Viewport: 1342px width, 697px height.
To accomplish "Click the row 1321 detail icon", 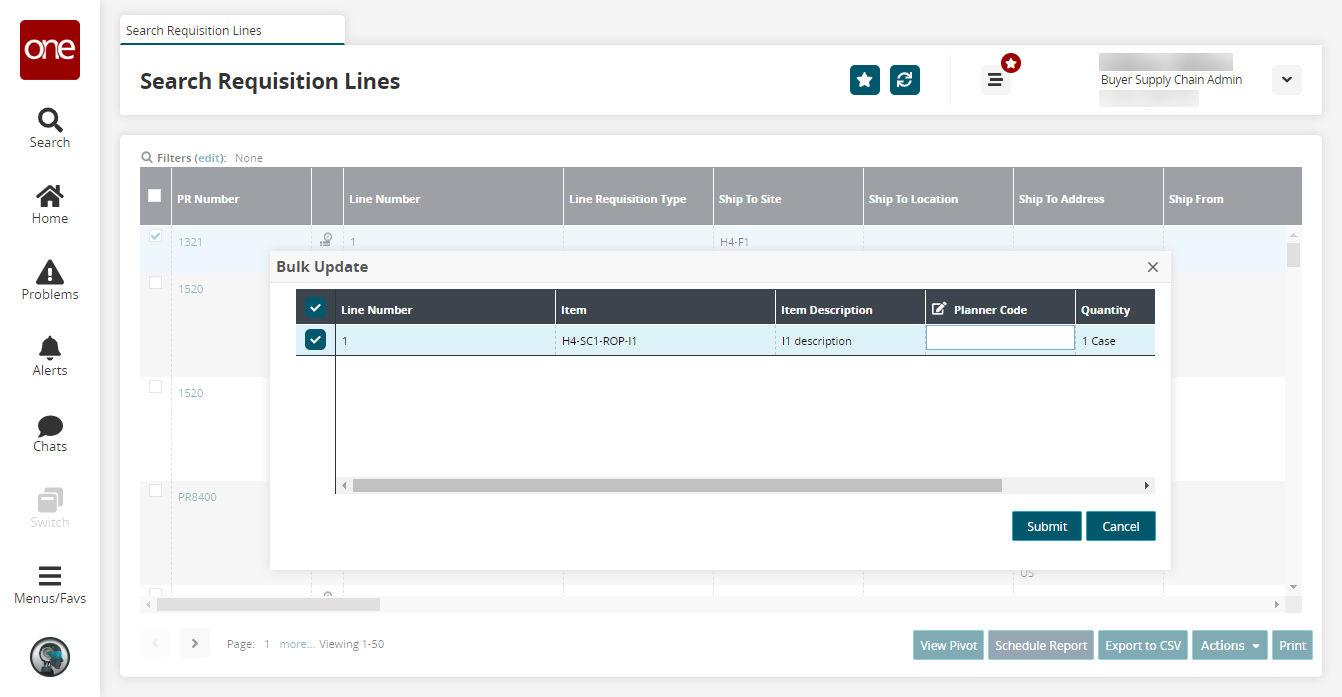I will tap(327, 241).
